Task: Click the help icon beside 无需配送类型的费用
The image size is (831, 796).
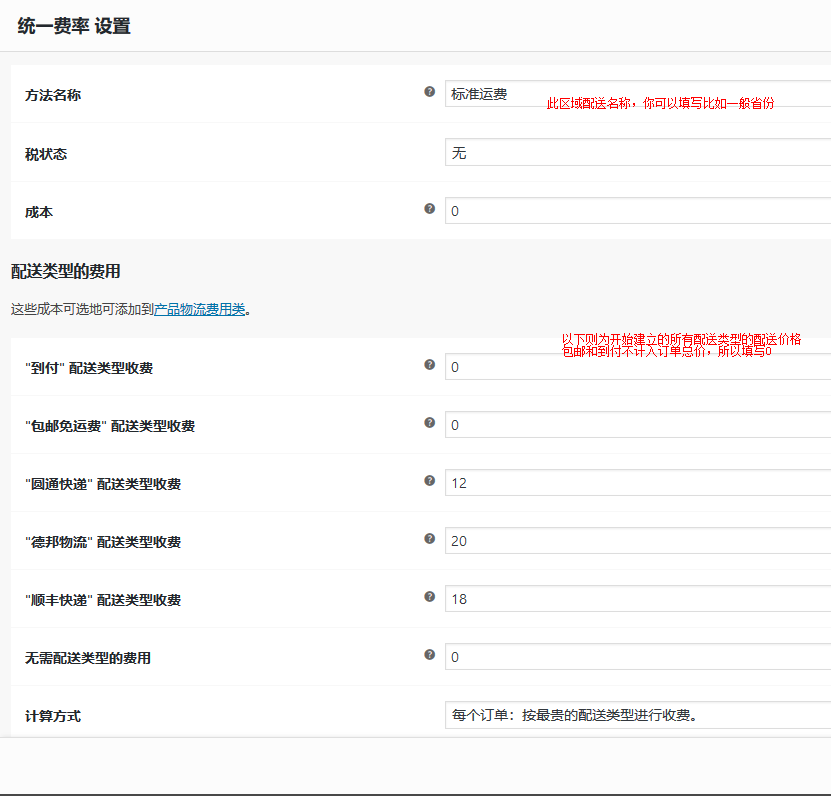Action: point(430,654)
